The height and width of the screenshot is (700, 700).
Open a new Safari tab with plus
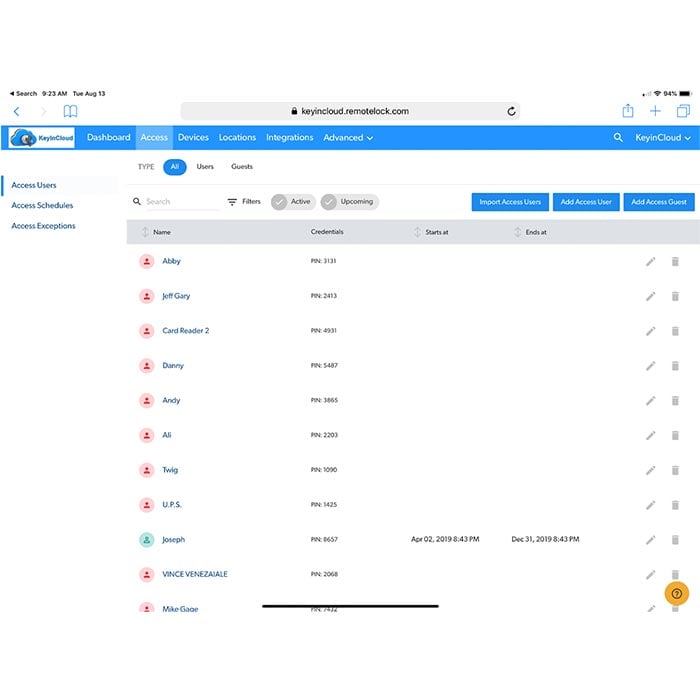tap(655, 111)
